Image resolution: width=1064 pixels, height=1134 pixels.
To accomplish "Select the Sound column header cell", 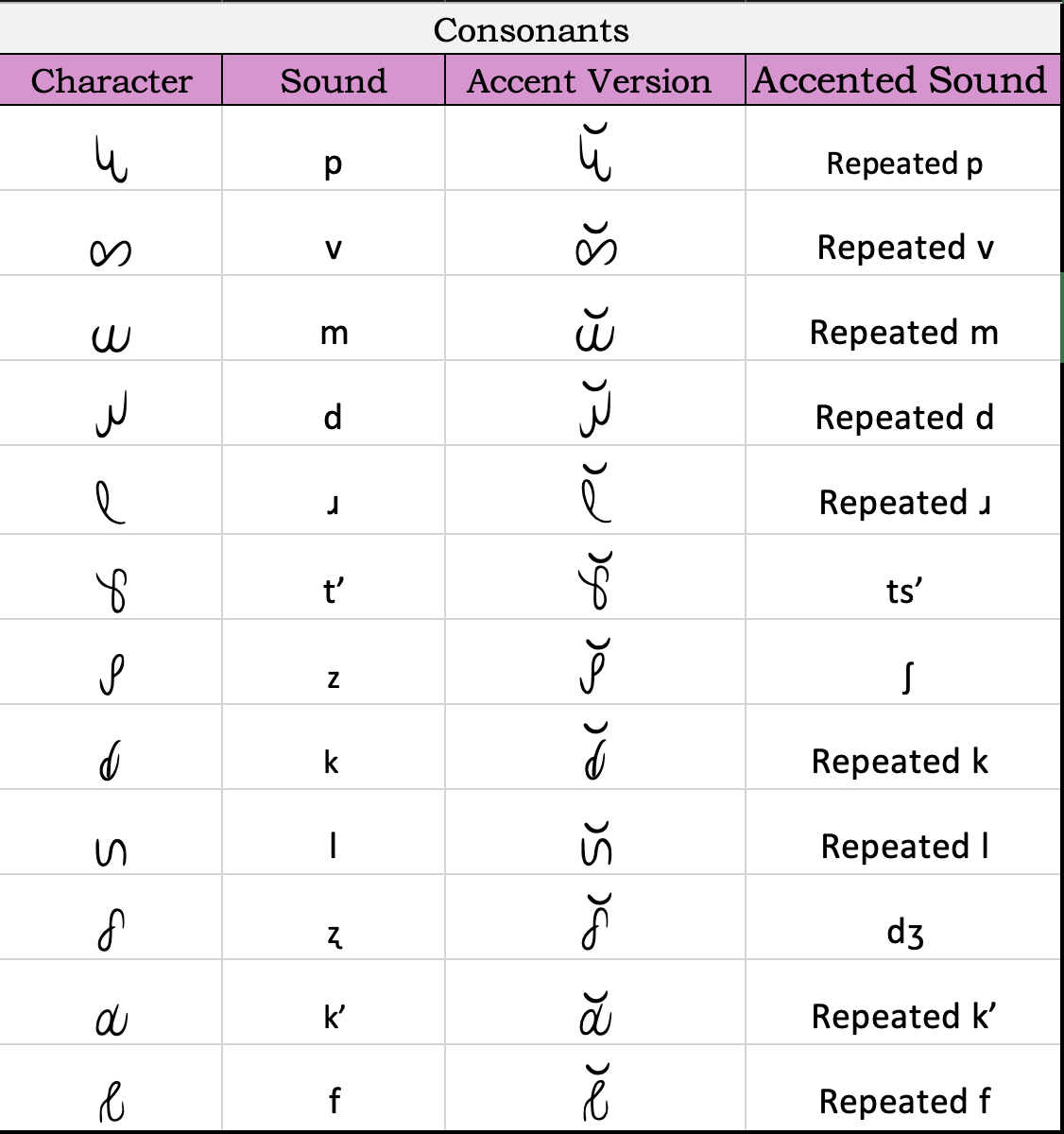I will tap(333, 80).
